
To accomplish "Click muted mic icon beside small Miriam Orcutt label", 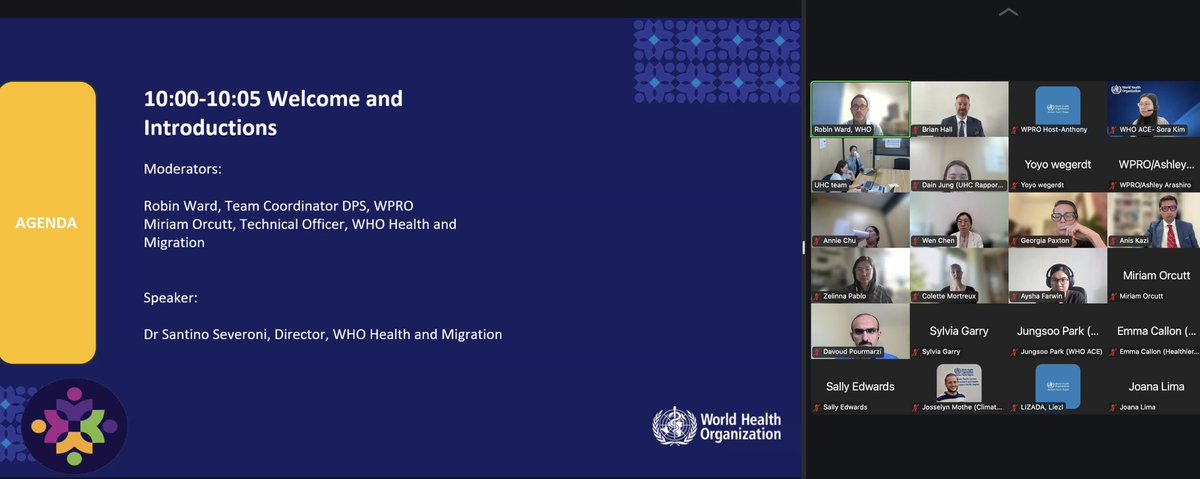I will [x=1113, y=296].
